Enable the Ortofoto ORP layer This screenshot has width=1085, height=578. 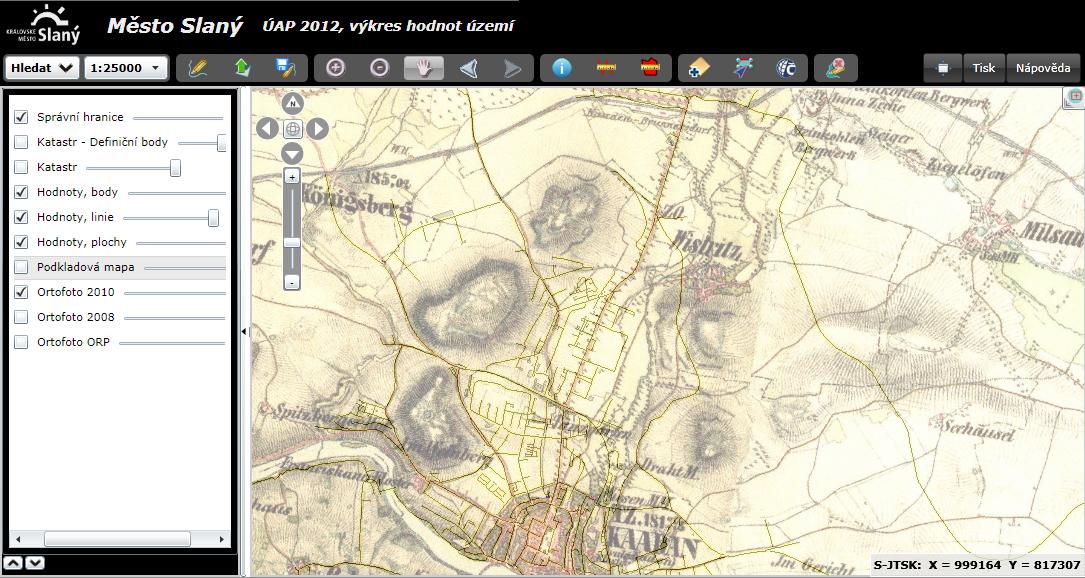pyautogui.click(x=21, y=341)
